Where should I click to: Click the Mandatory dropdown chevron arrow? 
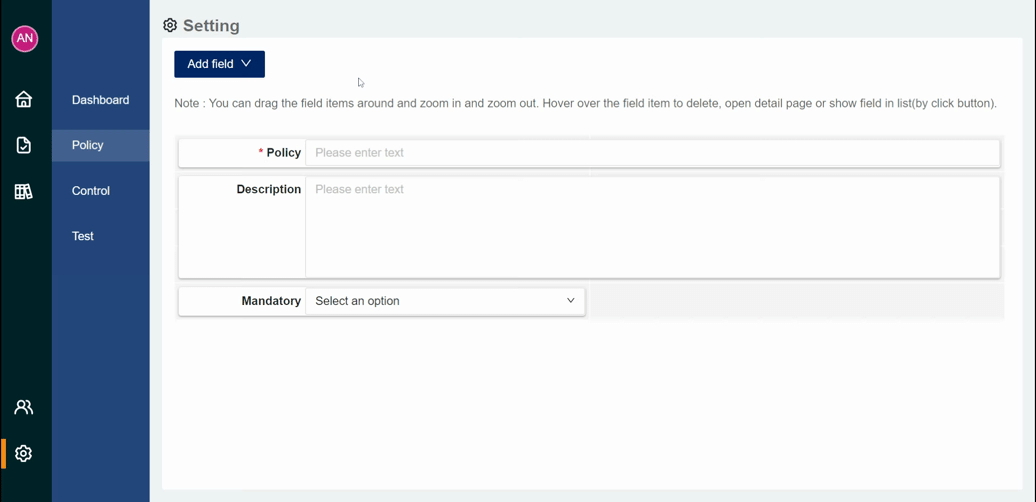(571, 301)
